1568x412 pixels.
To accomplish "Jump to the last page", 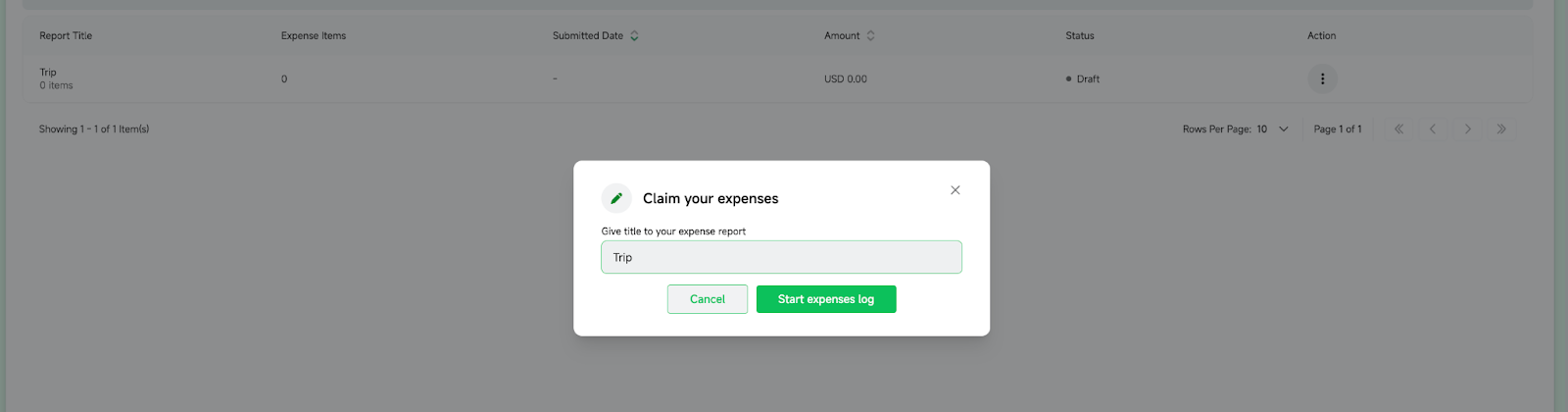I will pyautogui.click(x=1501, y=129).
